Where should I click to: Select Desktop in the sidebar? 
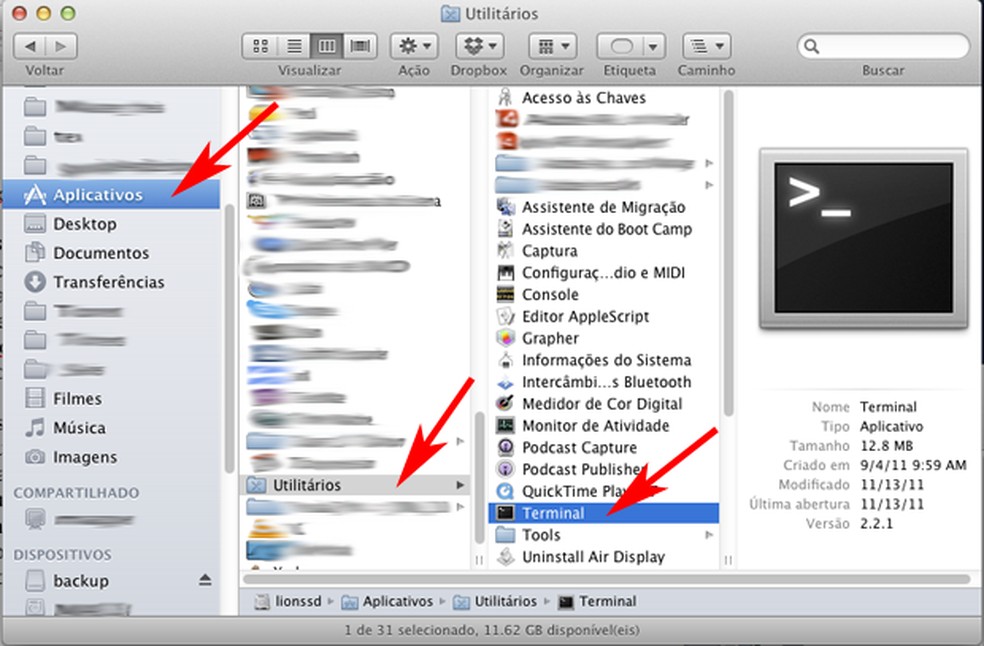(x=112, y=223)
